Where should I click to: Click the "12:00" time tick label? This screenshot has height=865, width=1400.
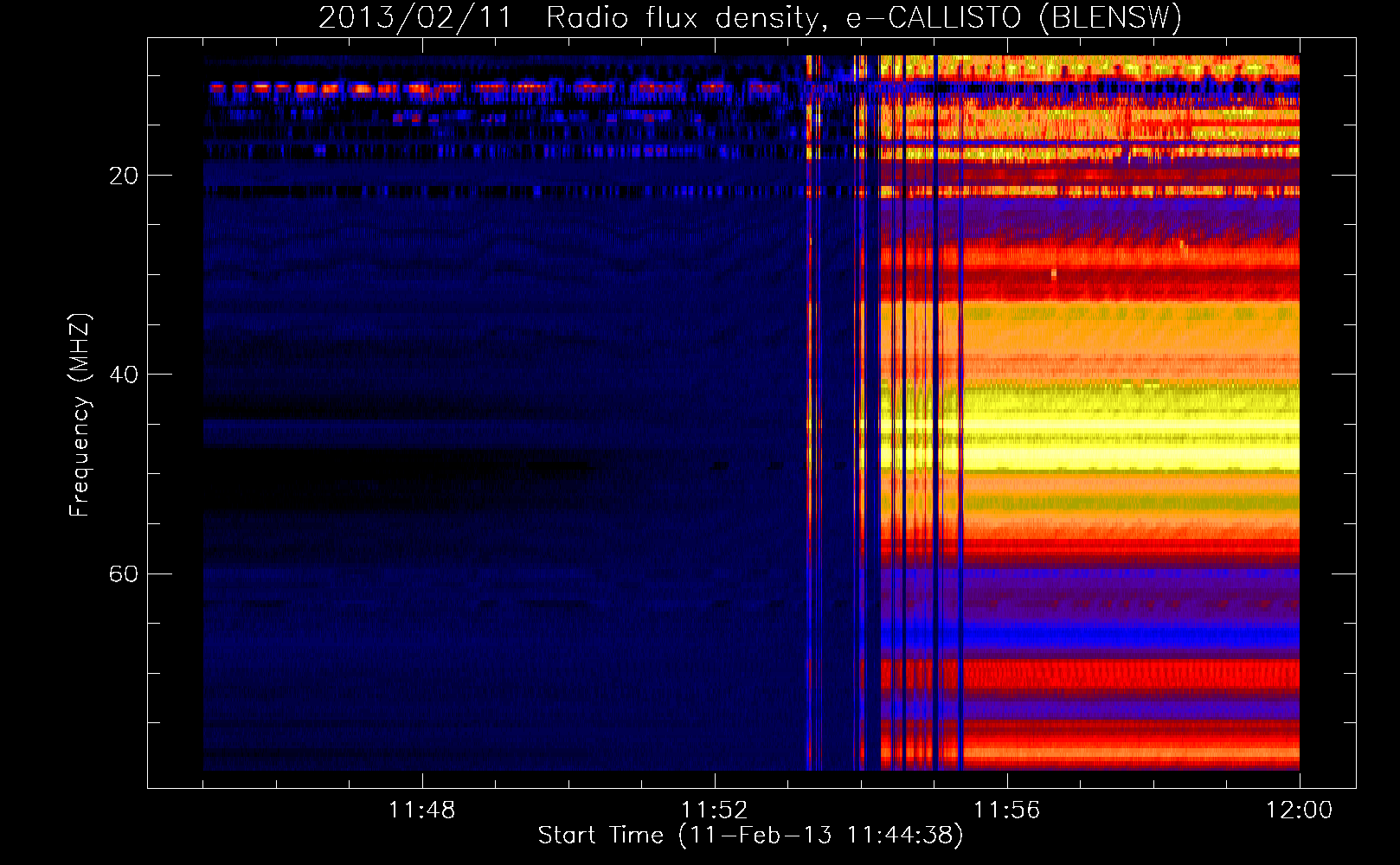coord(1299,811)
